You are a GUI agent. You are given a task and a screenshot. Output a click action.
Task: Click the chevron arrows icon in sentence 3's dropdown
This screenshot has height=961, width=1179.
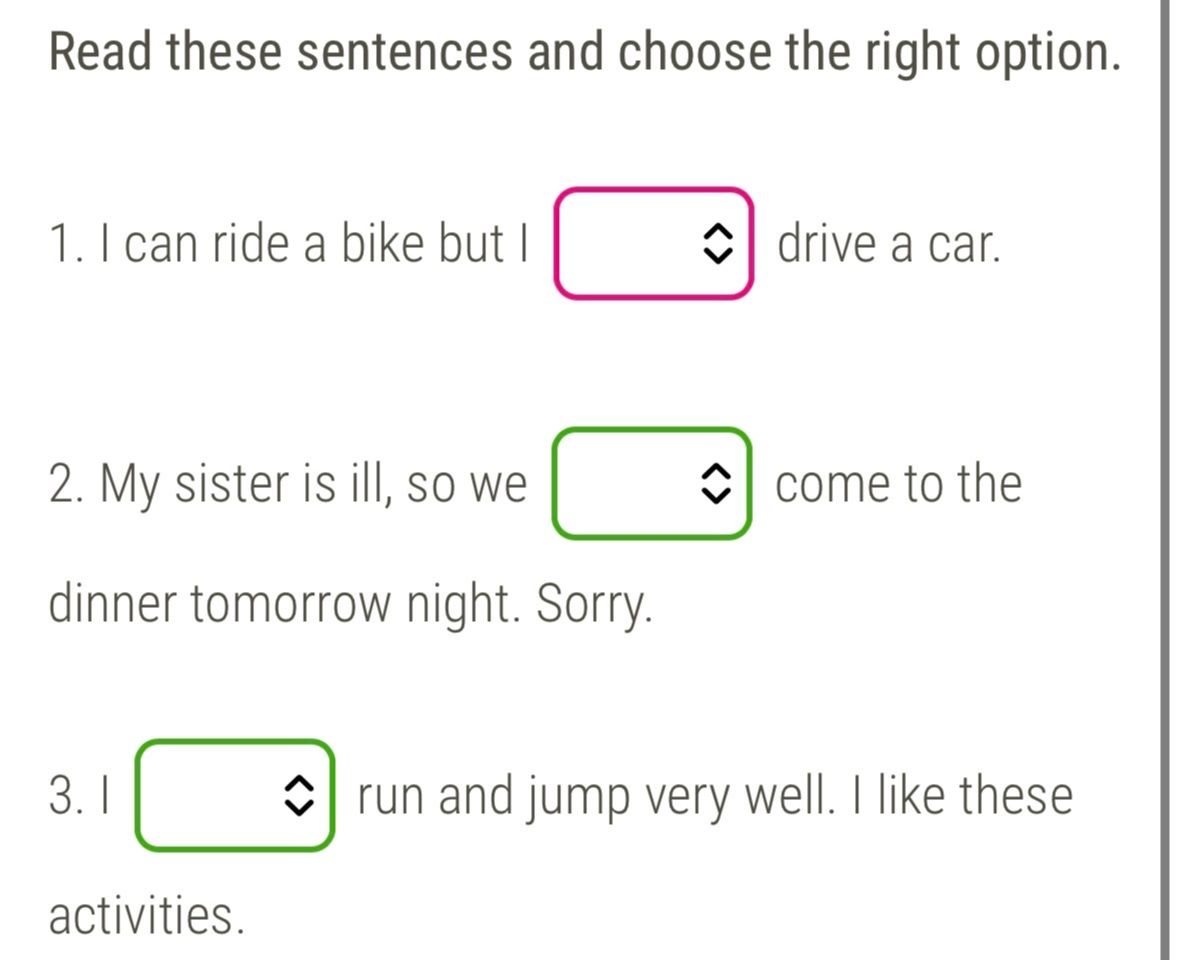point(299,795)
